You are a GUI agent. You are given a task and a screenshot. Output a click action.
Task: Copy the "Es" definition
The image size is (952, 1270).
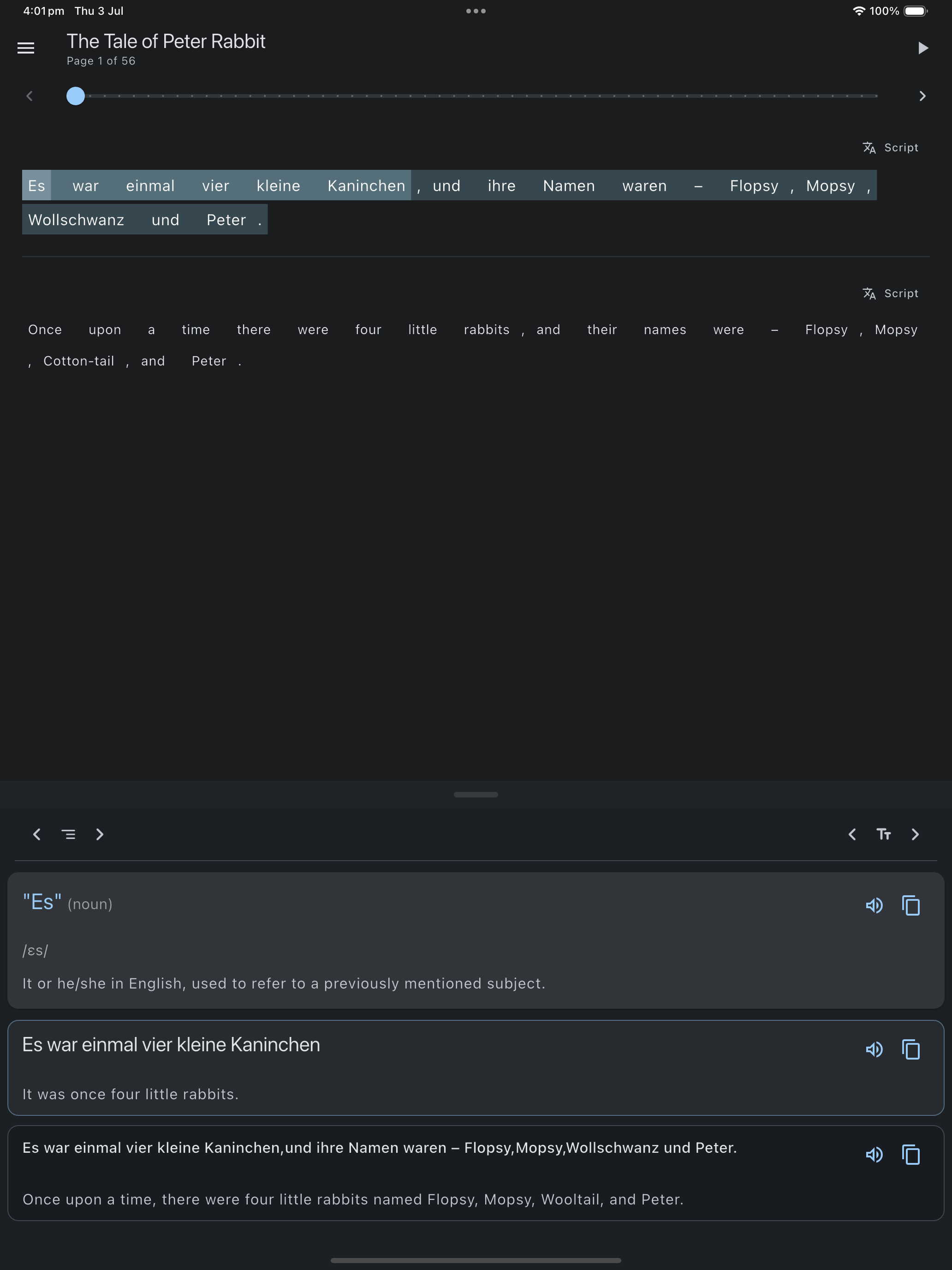tap(910, 905)
